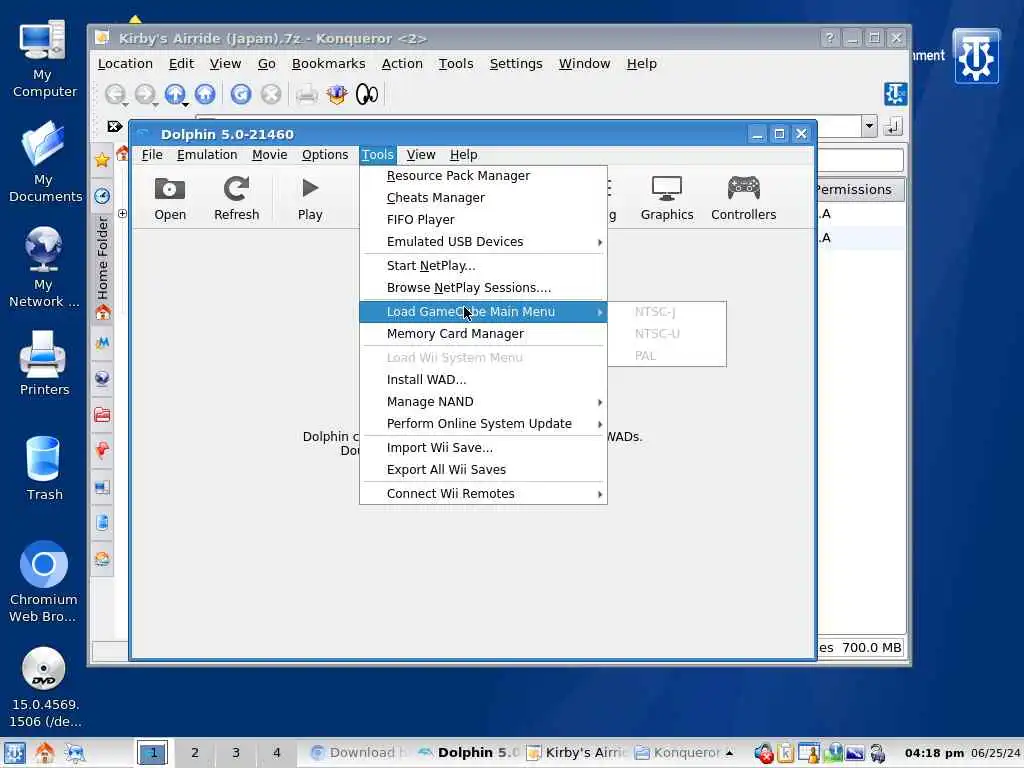The width and height of the screenshot is (1024, 768).
Task: Open Cheats Manager menu entry
Action: [x=483, y=198]
